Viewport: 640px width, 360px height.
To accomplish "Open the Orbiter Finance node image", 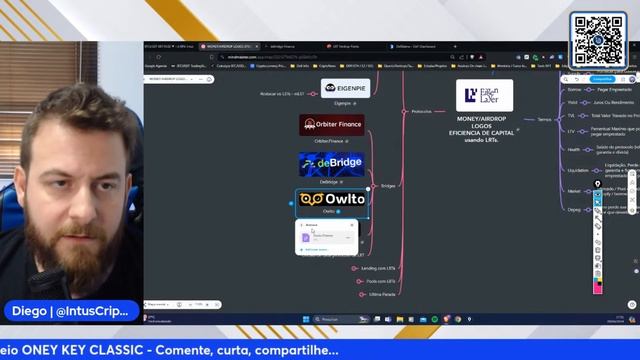I will pos(331,124).
